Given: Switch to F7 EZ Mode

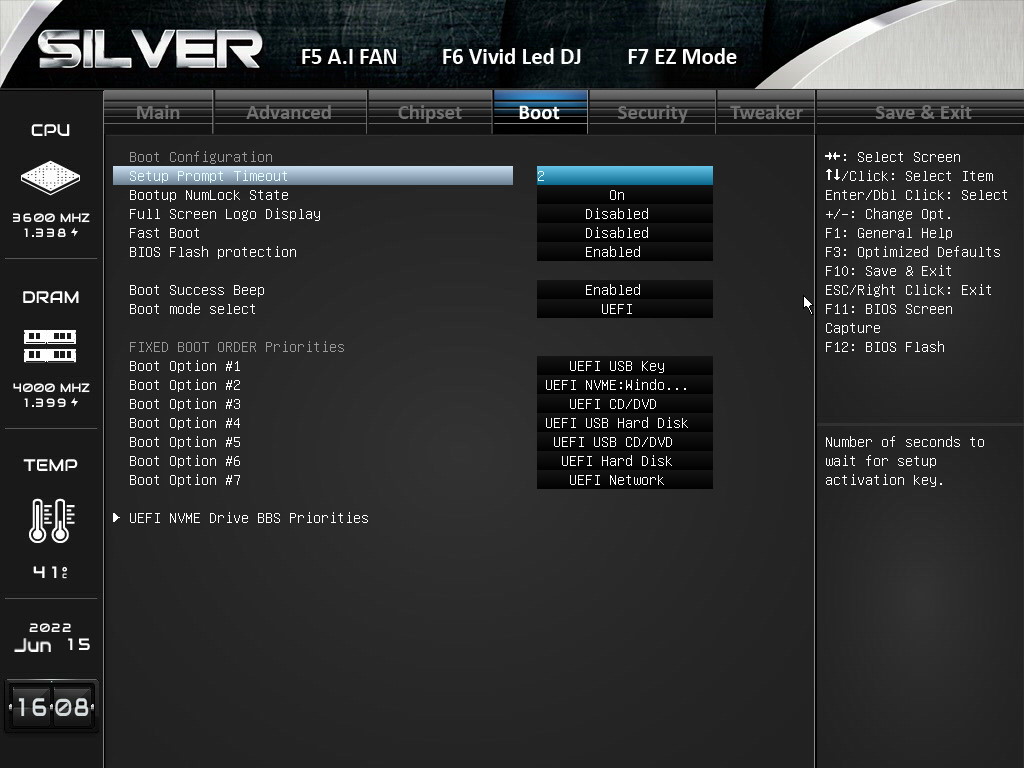Looking at the screenshot, I should [x=682, y=57].
